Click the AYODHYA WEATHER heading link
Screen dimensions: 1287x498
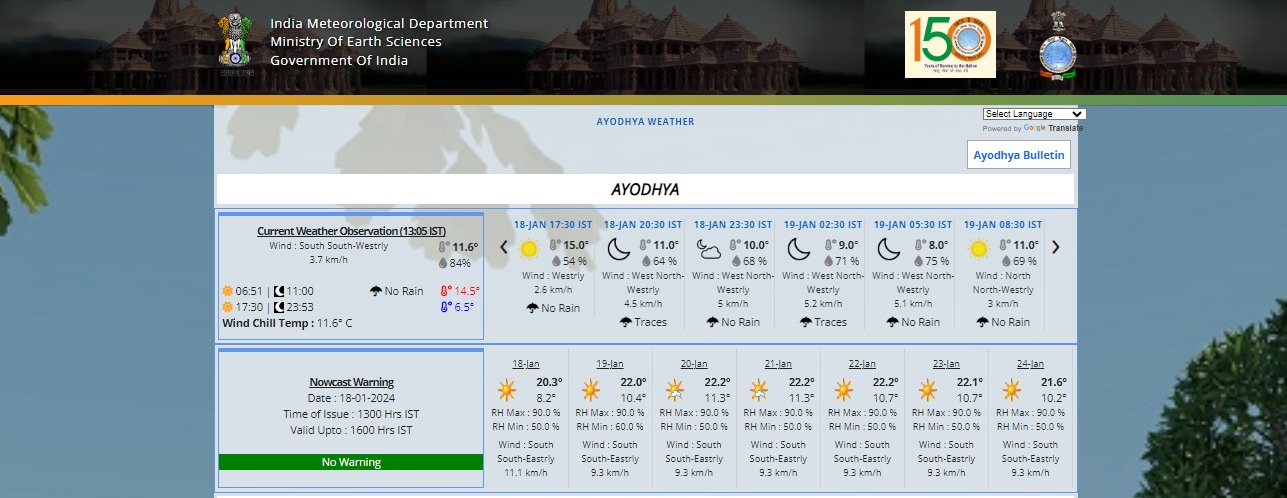645,122
